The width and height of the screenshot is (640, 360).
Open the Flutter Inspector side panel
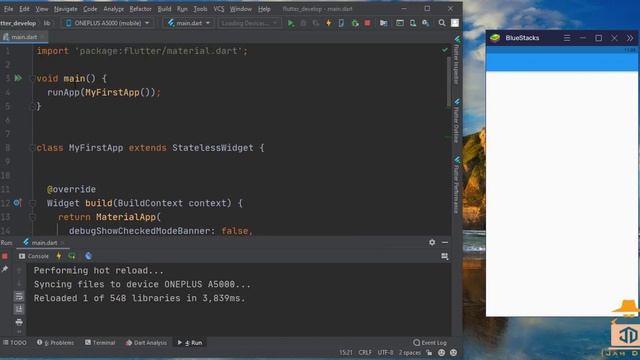457,60
